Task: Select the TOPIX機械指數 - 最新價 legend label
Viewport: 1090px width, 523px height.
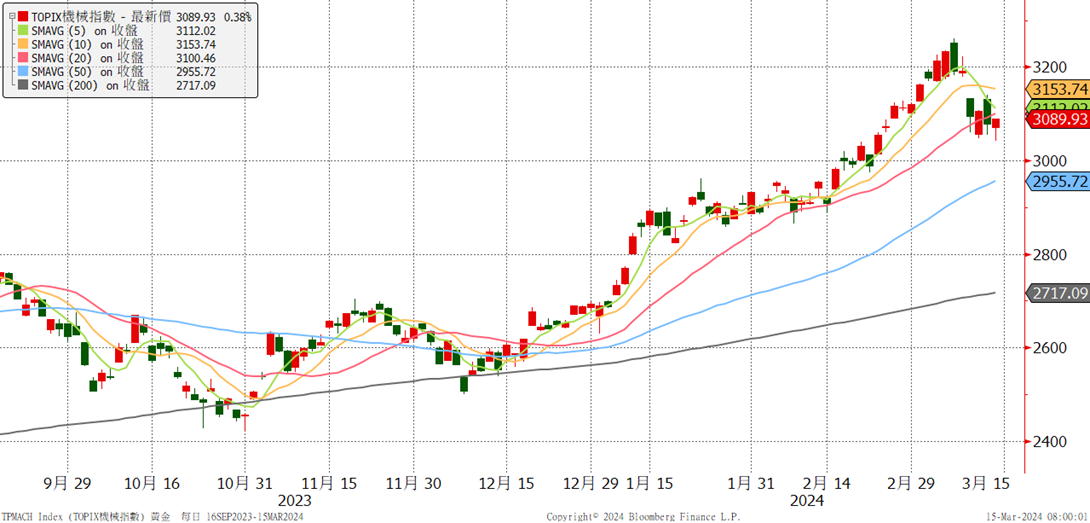Action: tap(102, 16)
